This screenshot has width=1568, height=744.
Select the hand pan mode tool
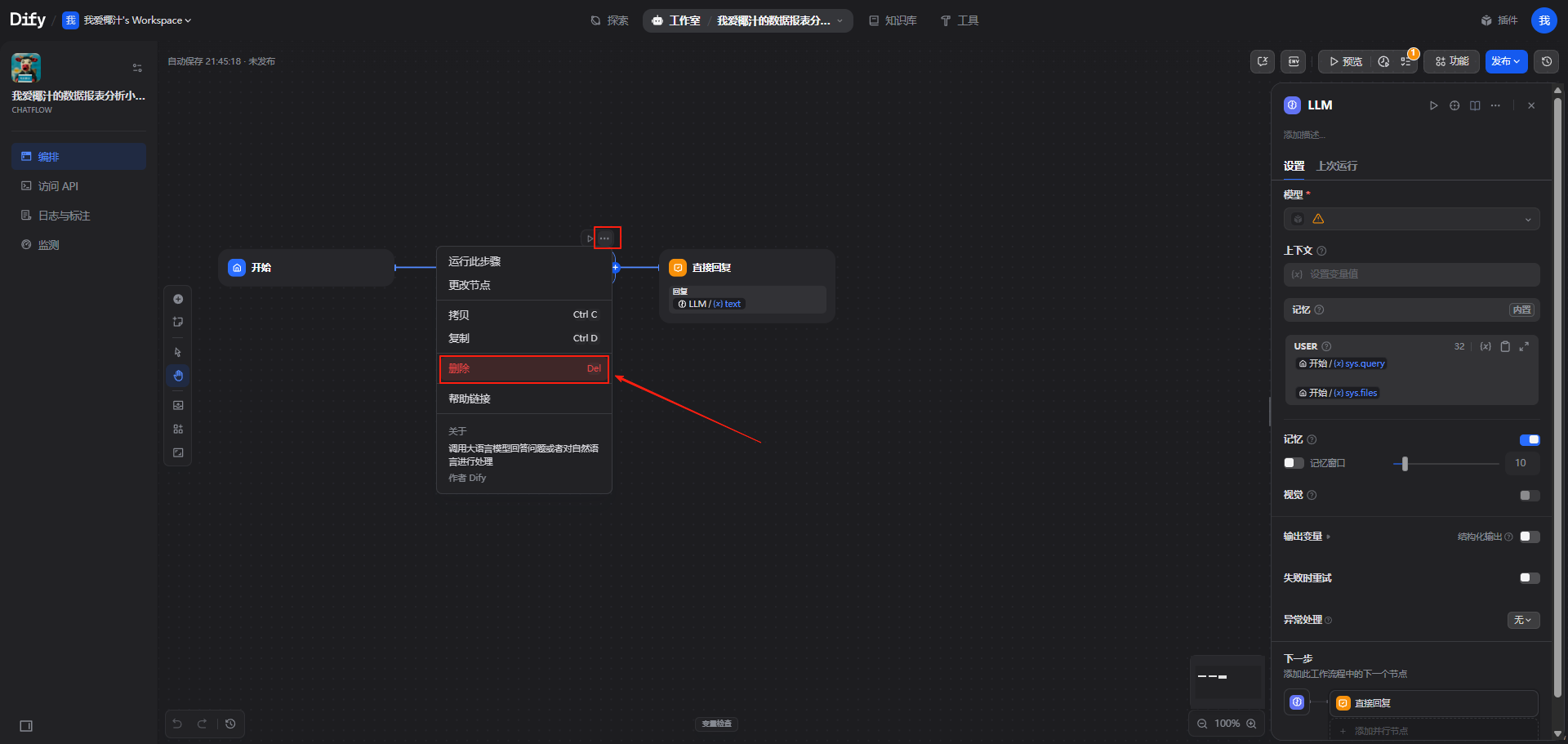point(178,376)
